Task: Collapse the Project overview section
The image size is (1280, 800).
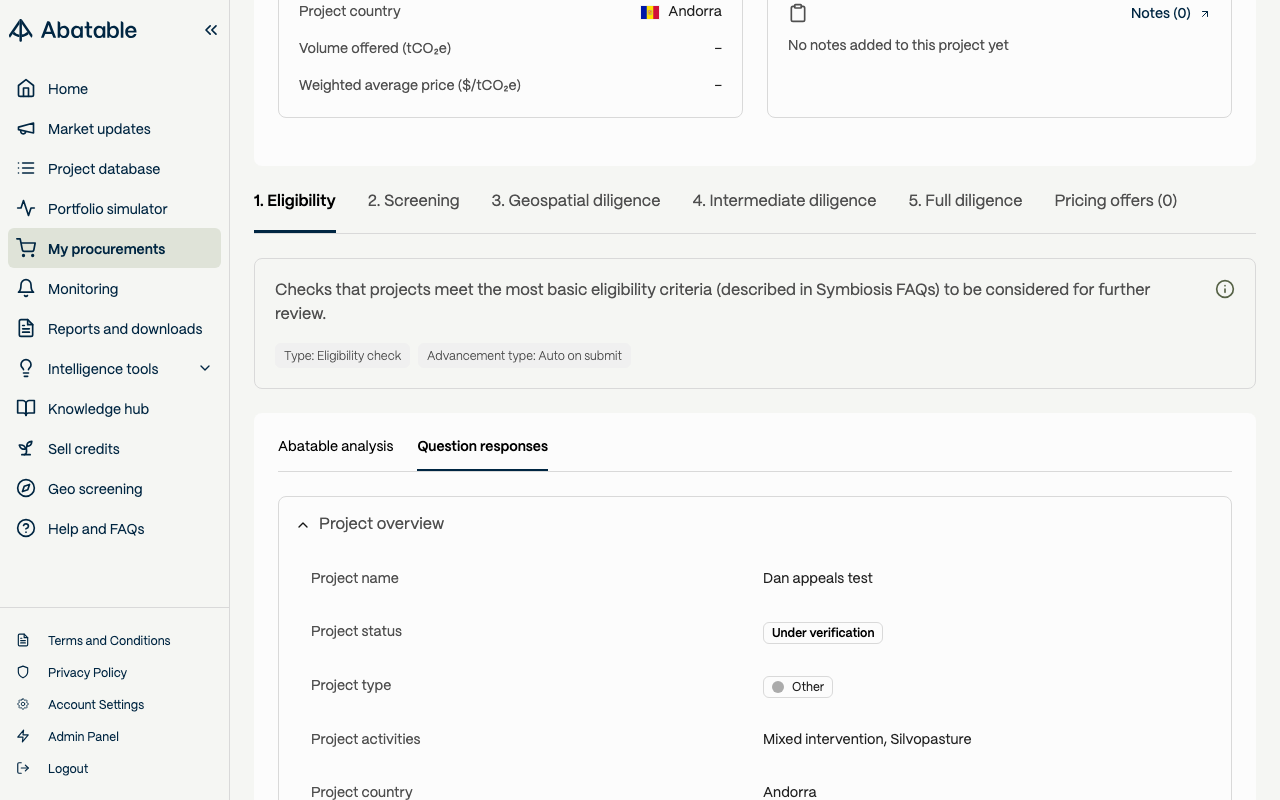Action: pos(303,524)
